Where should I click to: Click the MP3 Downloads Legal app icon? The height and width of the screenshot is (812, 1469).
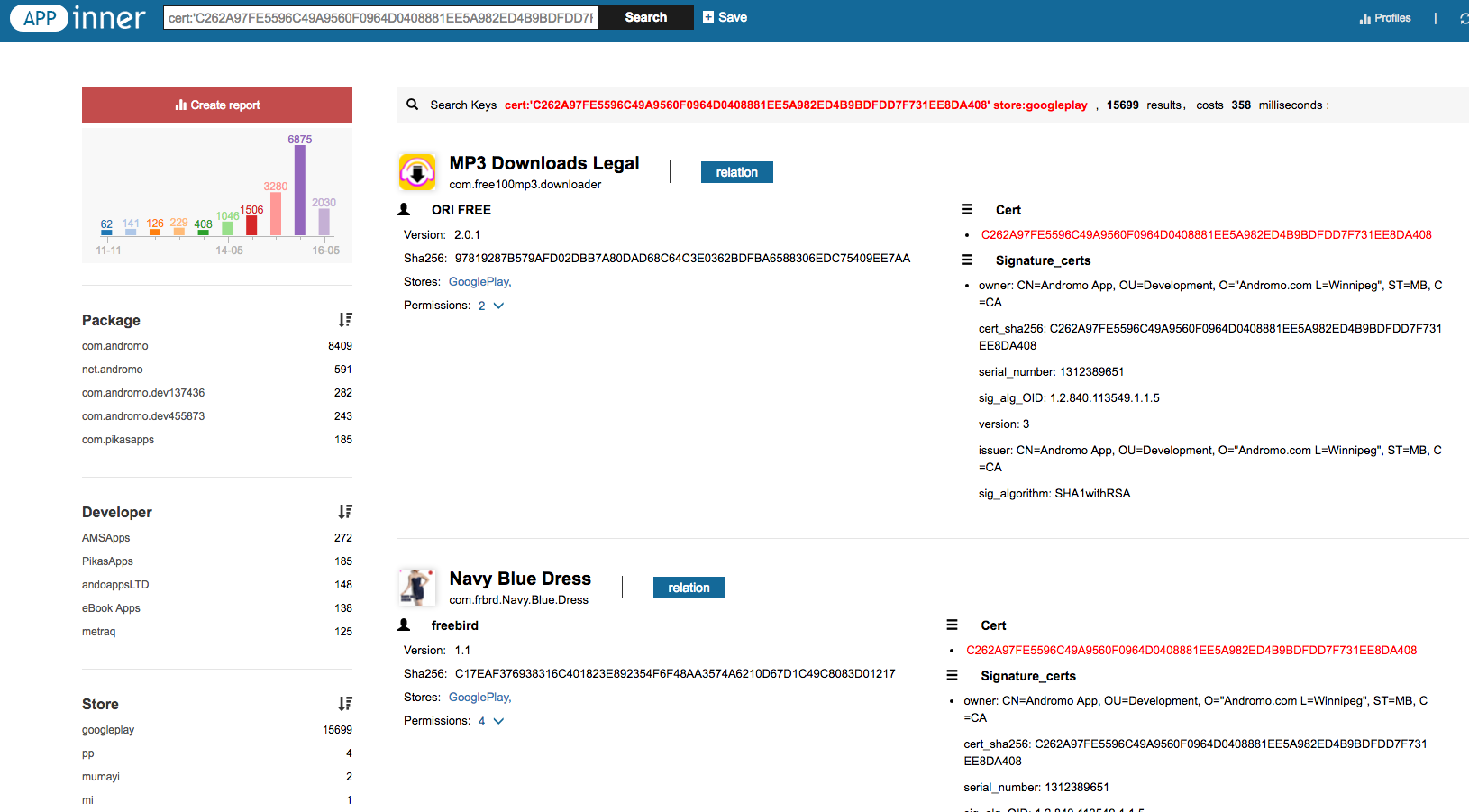[x=417, y=171]
